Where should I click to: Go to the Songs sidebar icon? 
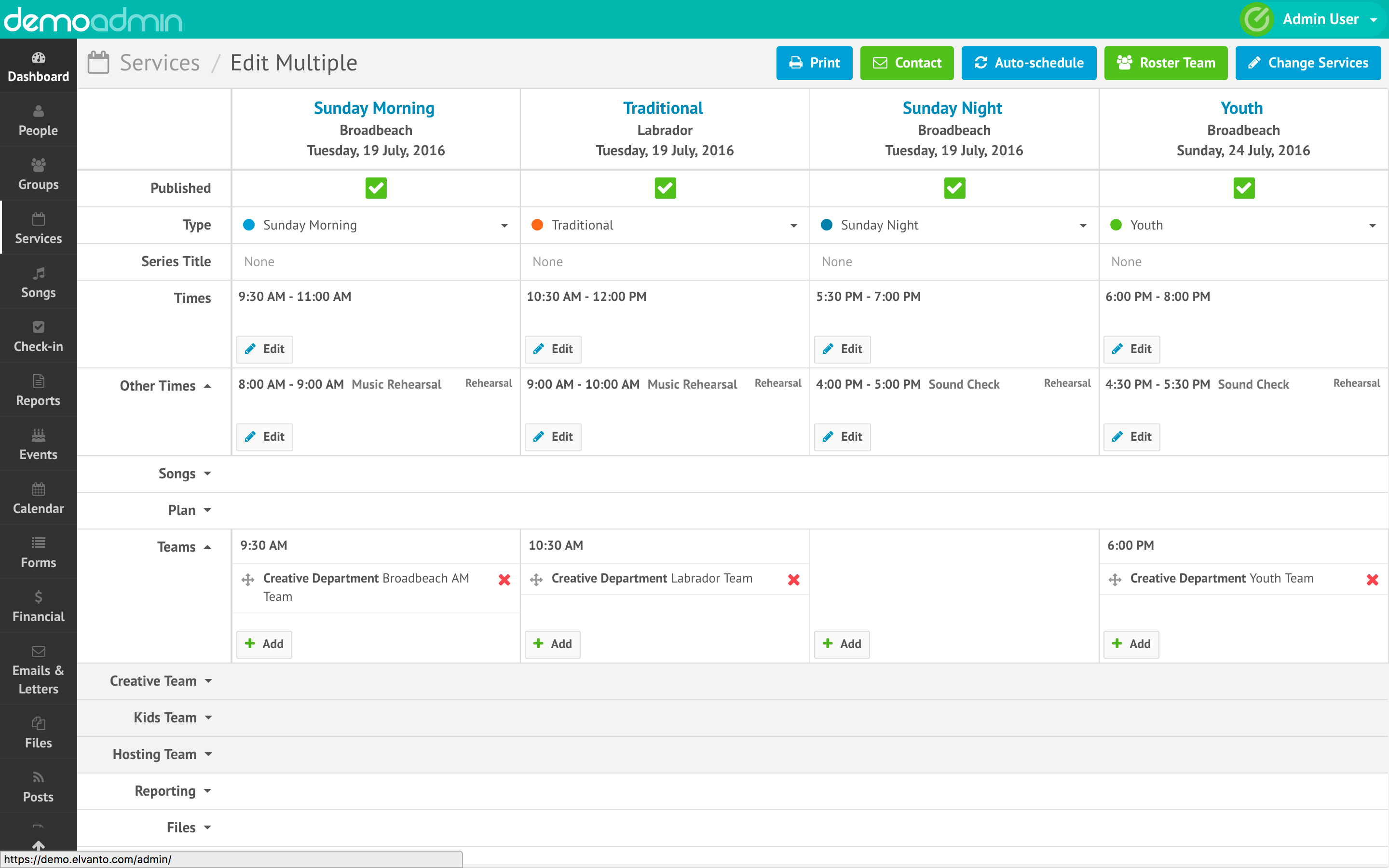click(38, 273)
